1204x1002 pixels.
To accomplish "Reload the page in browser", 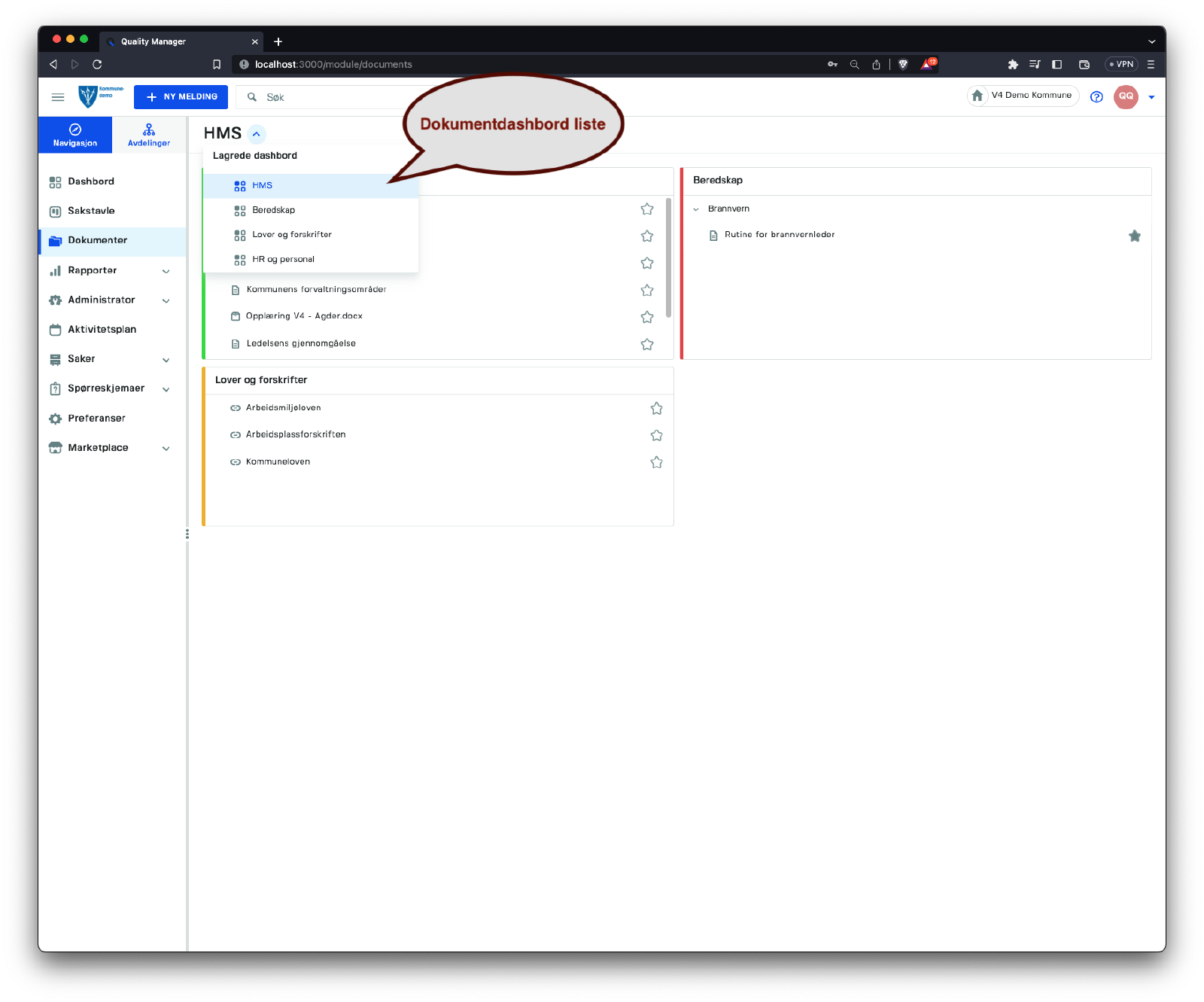I will [x=97, y=65].
